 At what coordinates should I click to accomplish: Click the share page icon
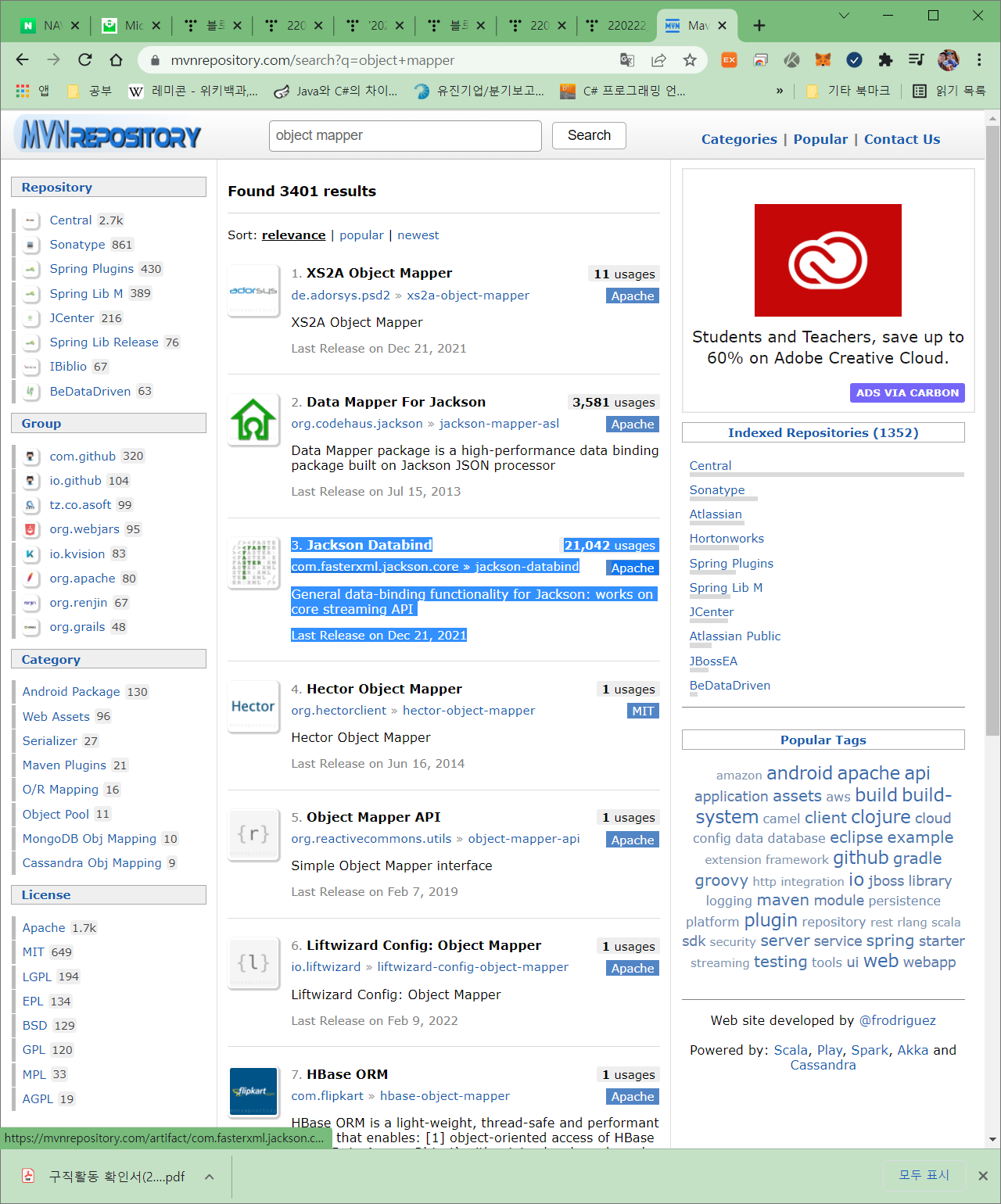658,59
